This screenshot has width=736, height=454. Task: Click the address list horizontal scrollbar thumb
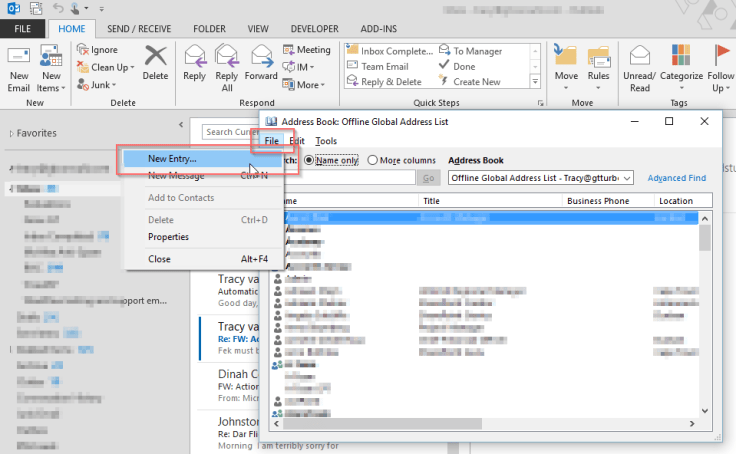click(382, 423)
